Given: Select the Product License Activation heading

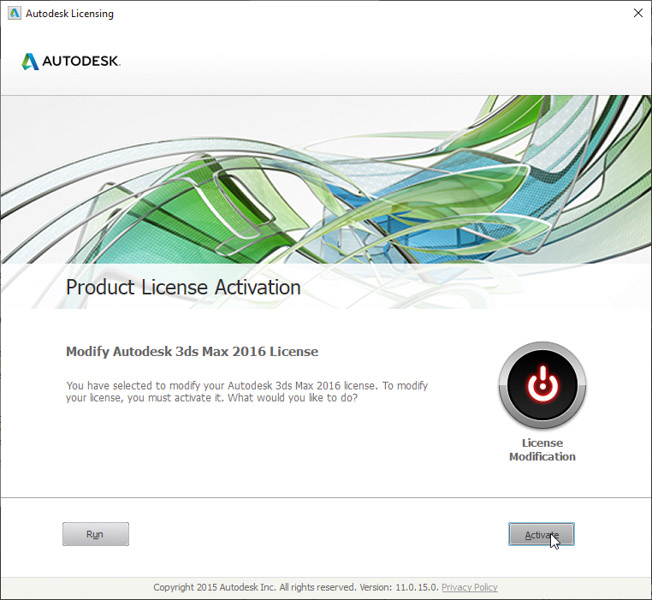Looking at the screenshot, I should point(183,288).
